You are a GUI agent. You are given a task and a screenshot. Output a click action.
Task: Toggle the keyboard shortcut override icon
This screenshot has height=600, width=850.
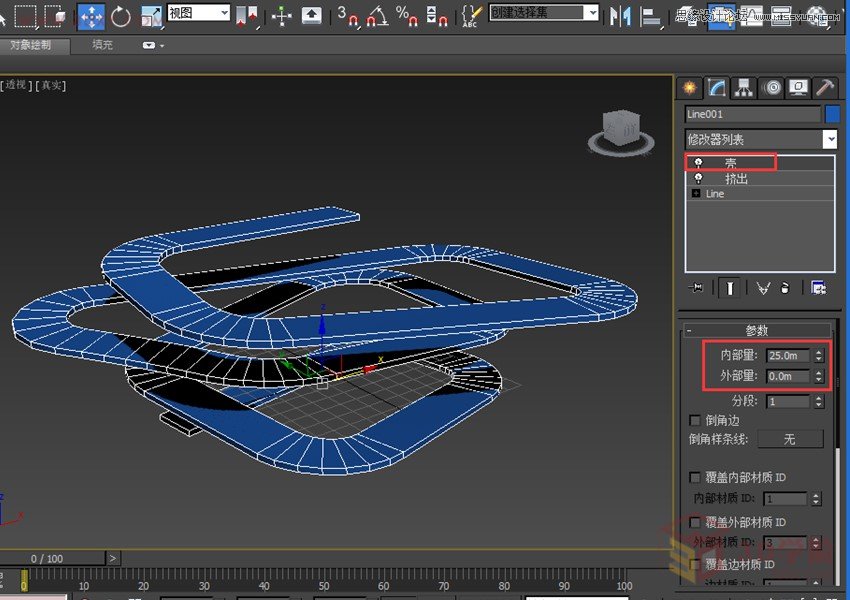[311, 16]
